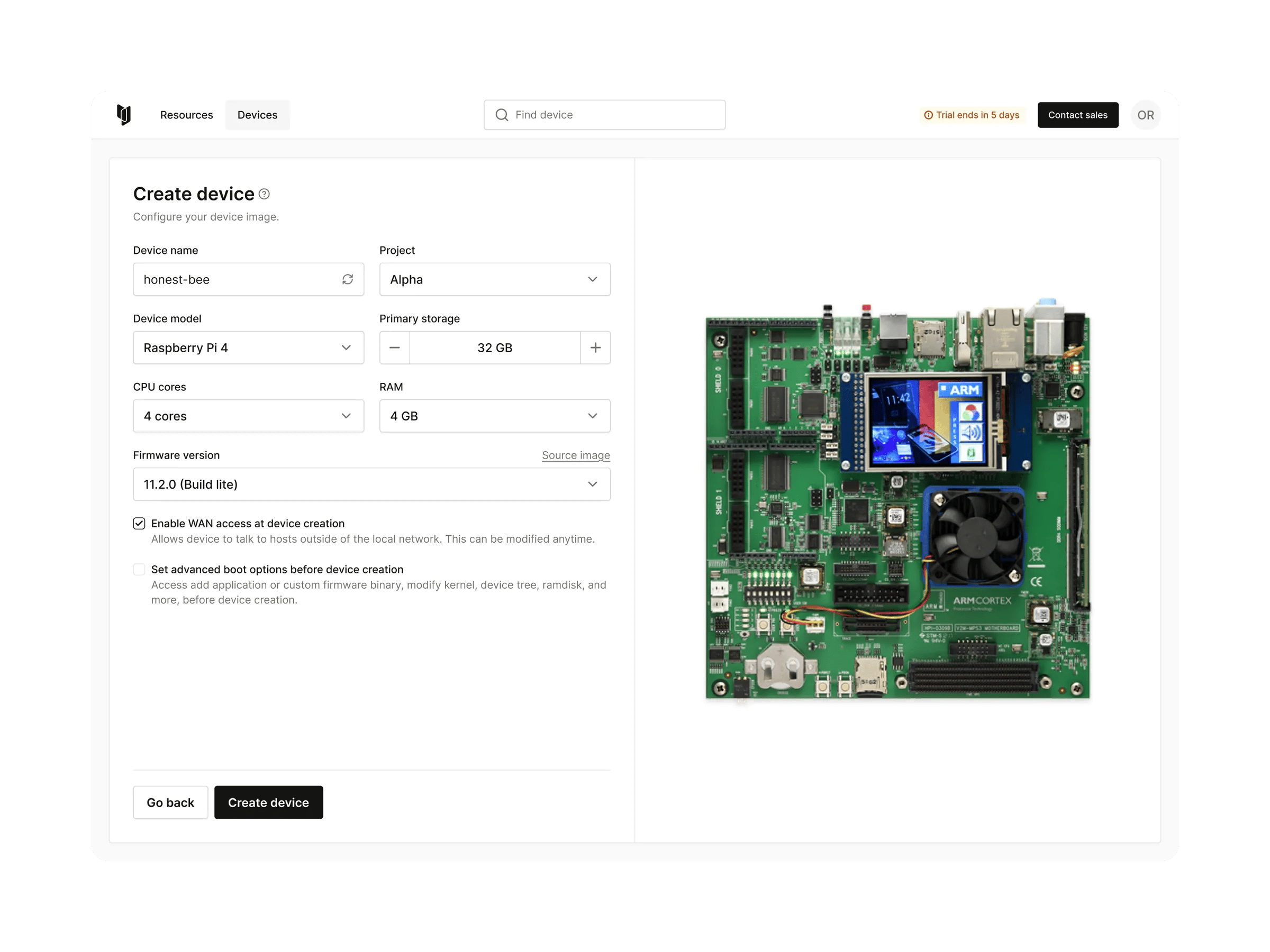
Task: Decrease primary storage with minus button
Action: [x=394, y=348]
